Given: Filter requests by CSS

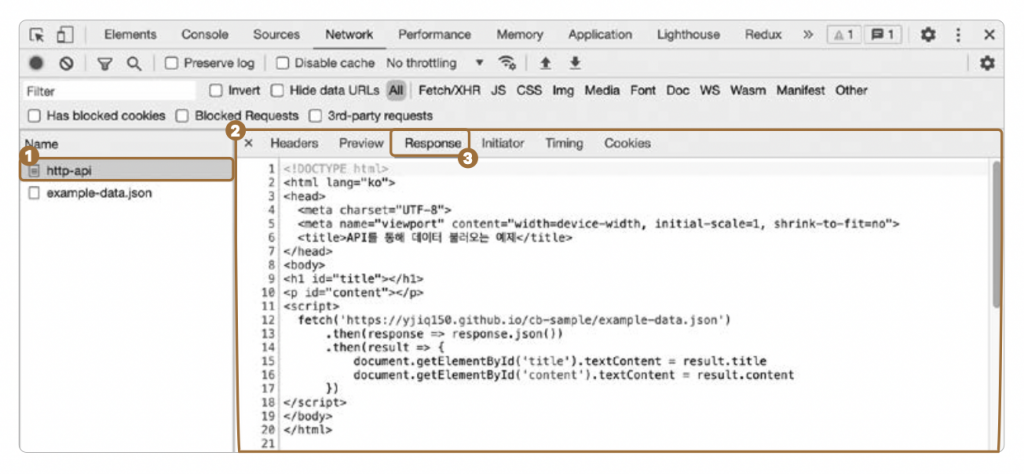Looking at the screenshot, I should 529,91.
